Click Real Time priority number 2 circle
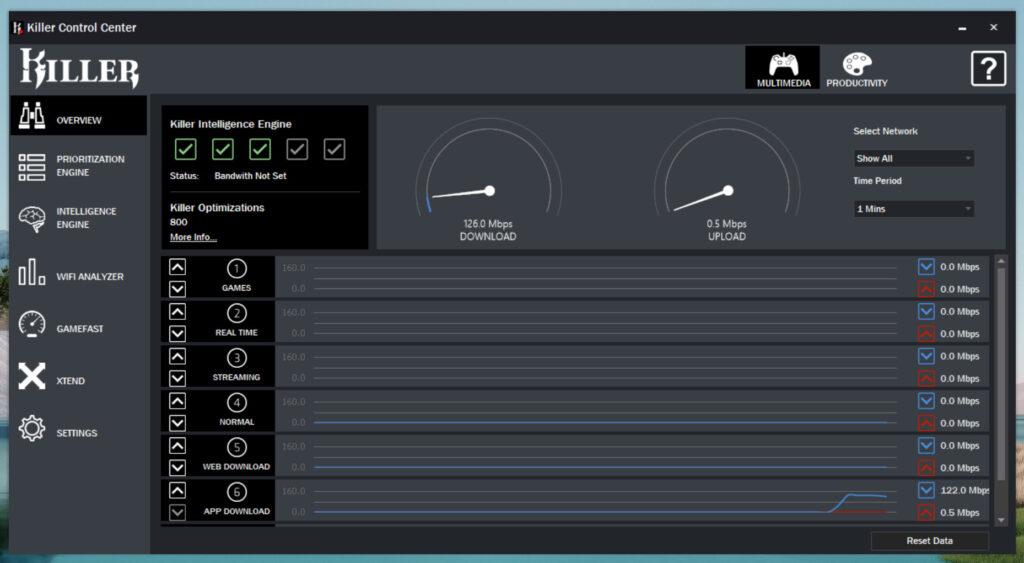Image resolution: width=1024 pixels, height=563 pixels. pos(236,314)
